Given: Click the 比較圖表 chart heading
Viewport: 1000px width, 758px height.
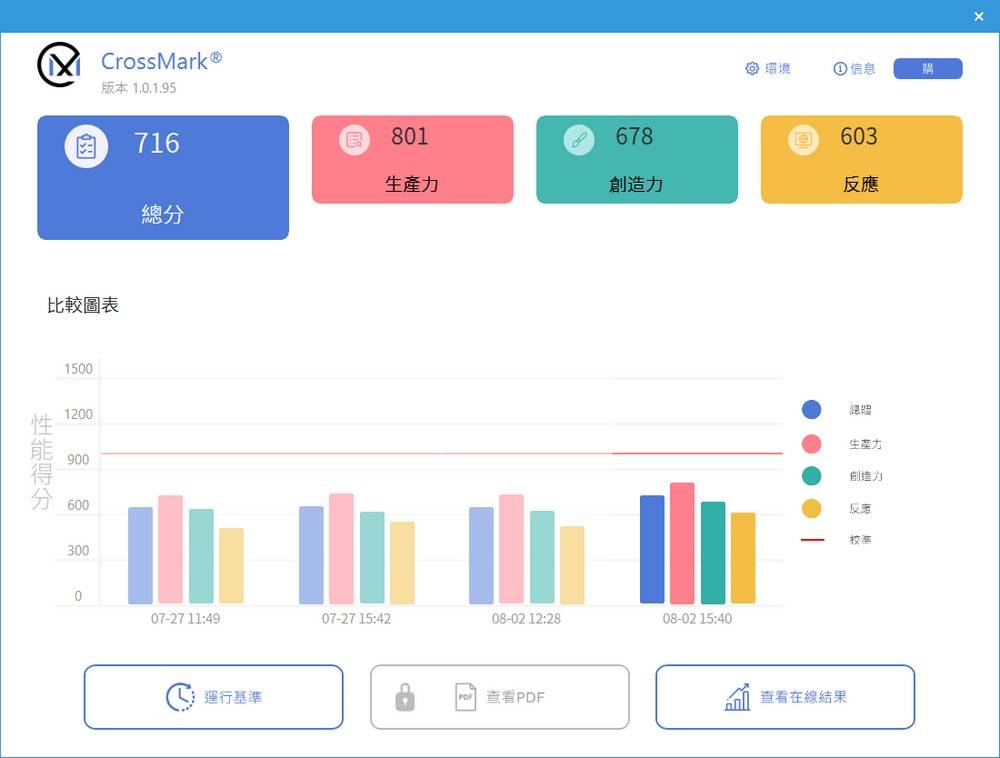Looking at the screenshot, I should pos(83,305).
